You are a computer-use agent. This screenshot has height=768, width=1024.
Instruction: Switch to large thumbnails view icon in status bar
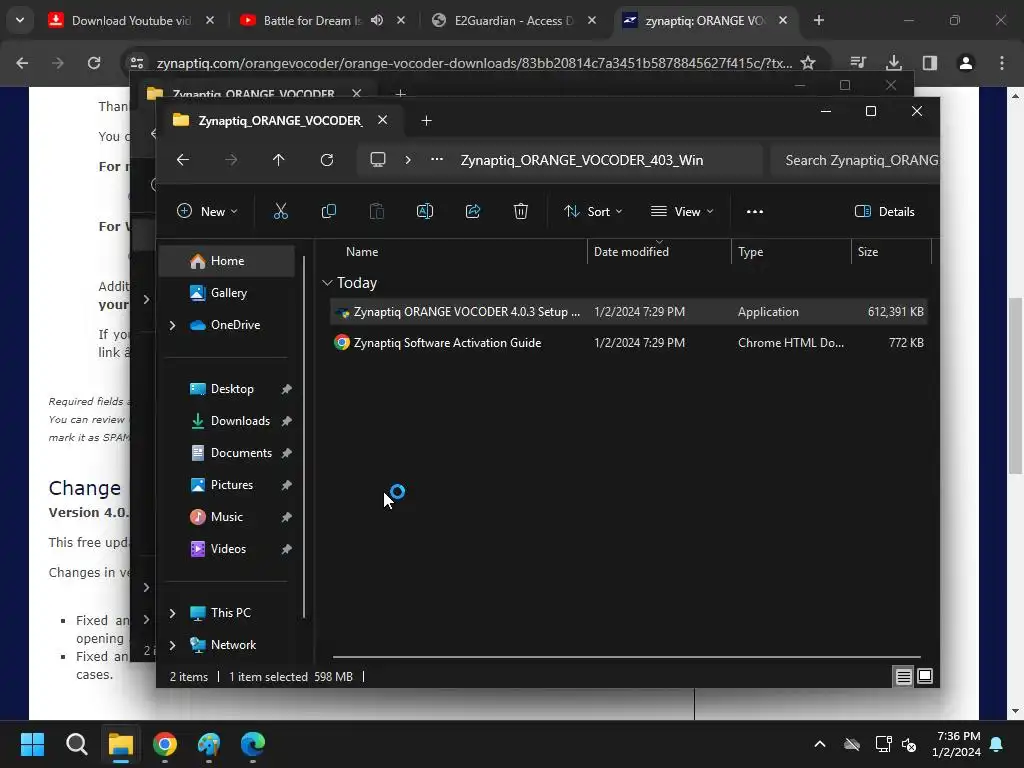[925, 677]
